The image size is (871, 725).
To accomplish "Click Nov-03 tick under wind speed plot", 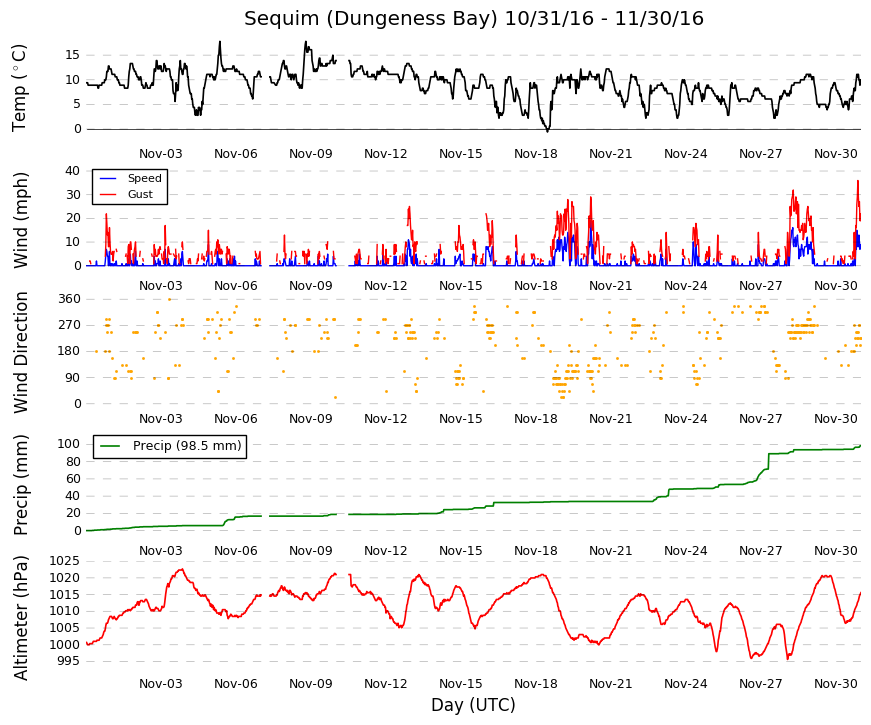I will tap(161, 286).
